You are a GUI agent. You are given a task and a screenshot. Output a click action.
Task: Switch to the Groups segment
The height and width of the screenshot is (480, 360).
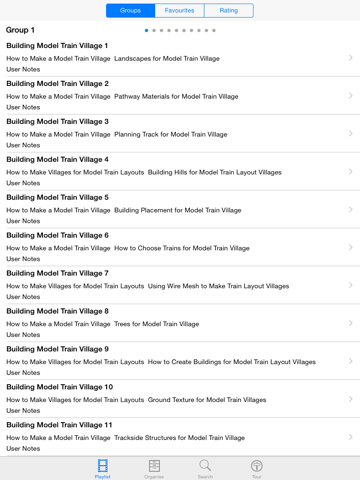tap(130, 10)
